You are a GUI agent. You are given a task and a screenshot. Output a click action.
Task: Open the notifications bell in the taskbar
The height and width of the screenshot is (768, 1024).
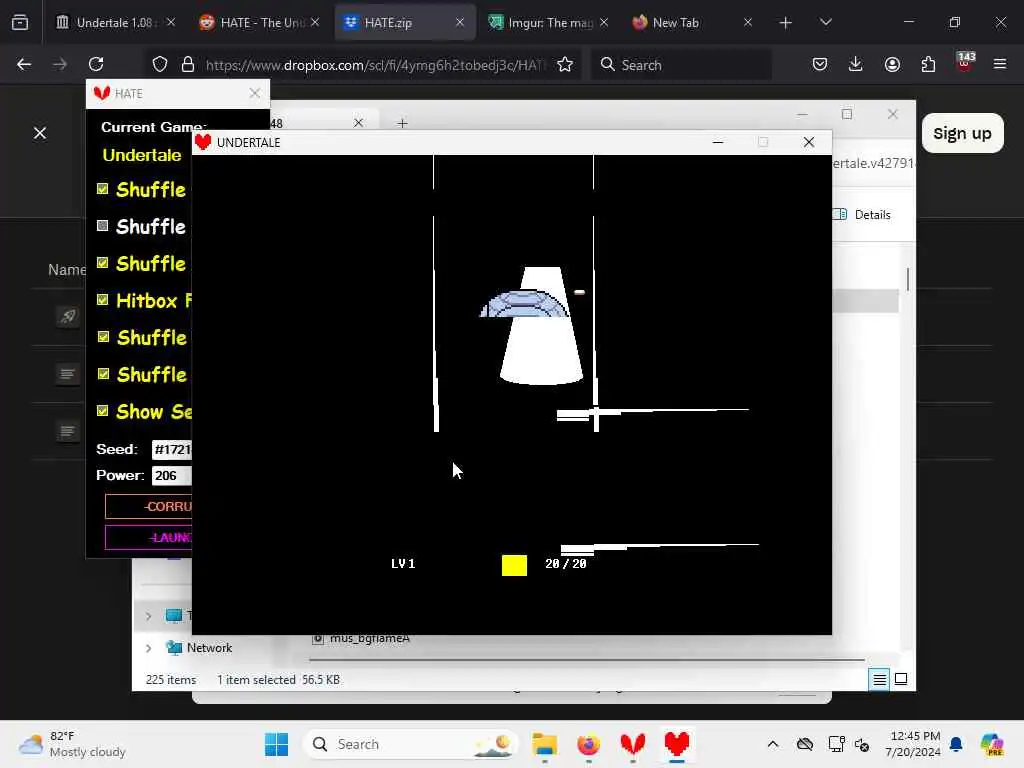pos(956,744)
